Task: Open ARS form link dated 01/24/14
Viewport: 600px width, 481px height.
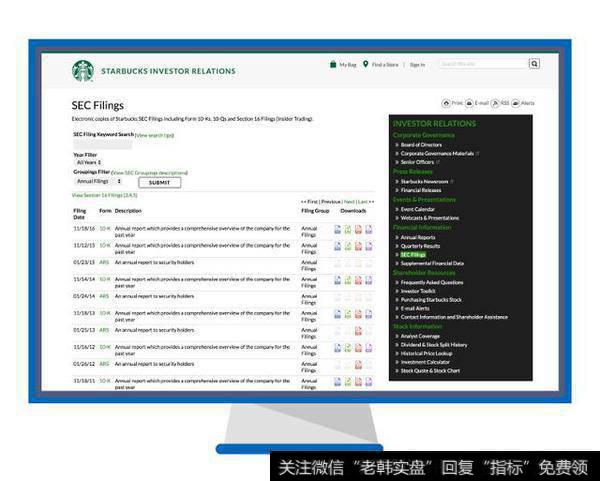Action: (x=104, y=296)
